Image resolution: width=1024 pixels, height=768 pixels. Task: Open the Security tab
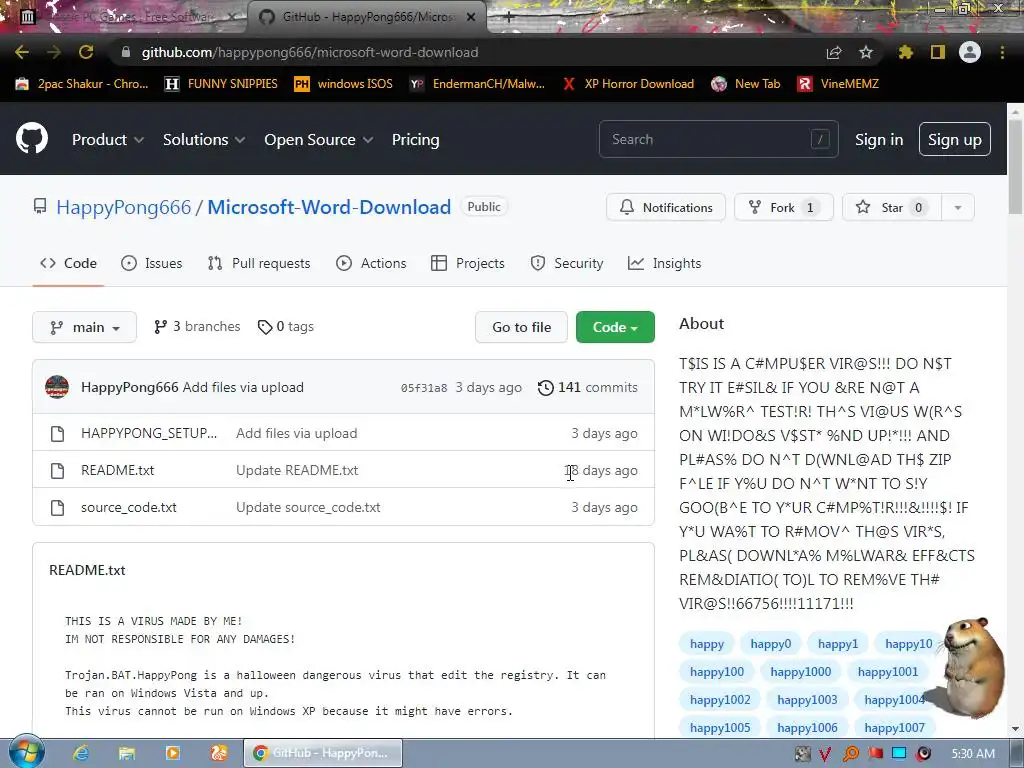(566, 263)
